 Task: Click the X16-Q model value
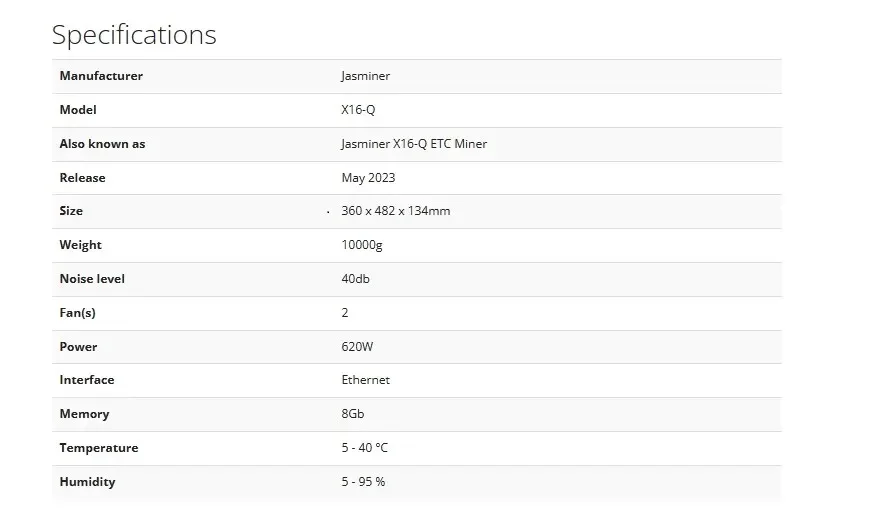tap(358, 110)
